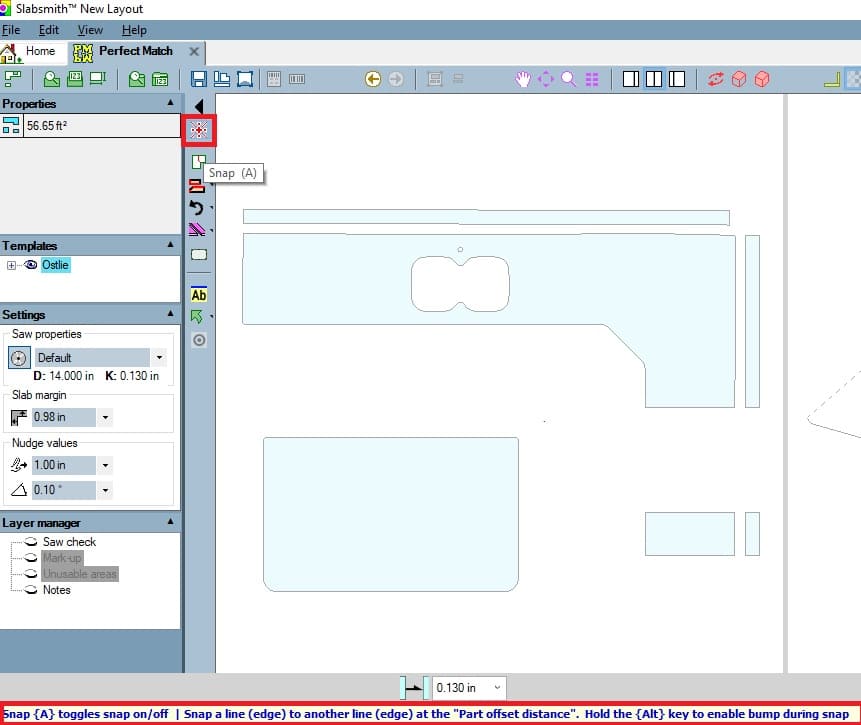Viewport: 861px width, 725px height.
Task: Open the View menu
Action: pyautogui.click(x=90, y=30)
